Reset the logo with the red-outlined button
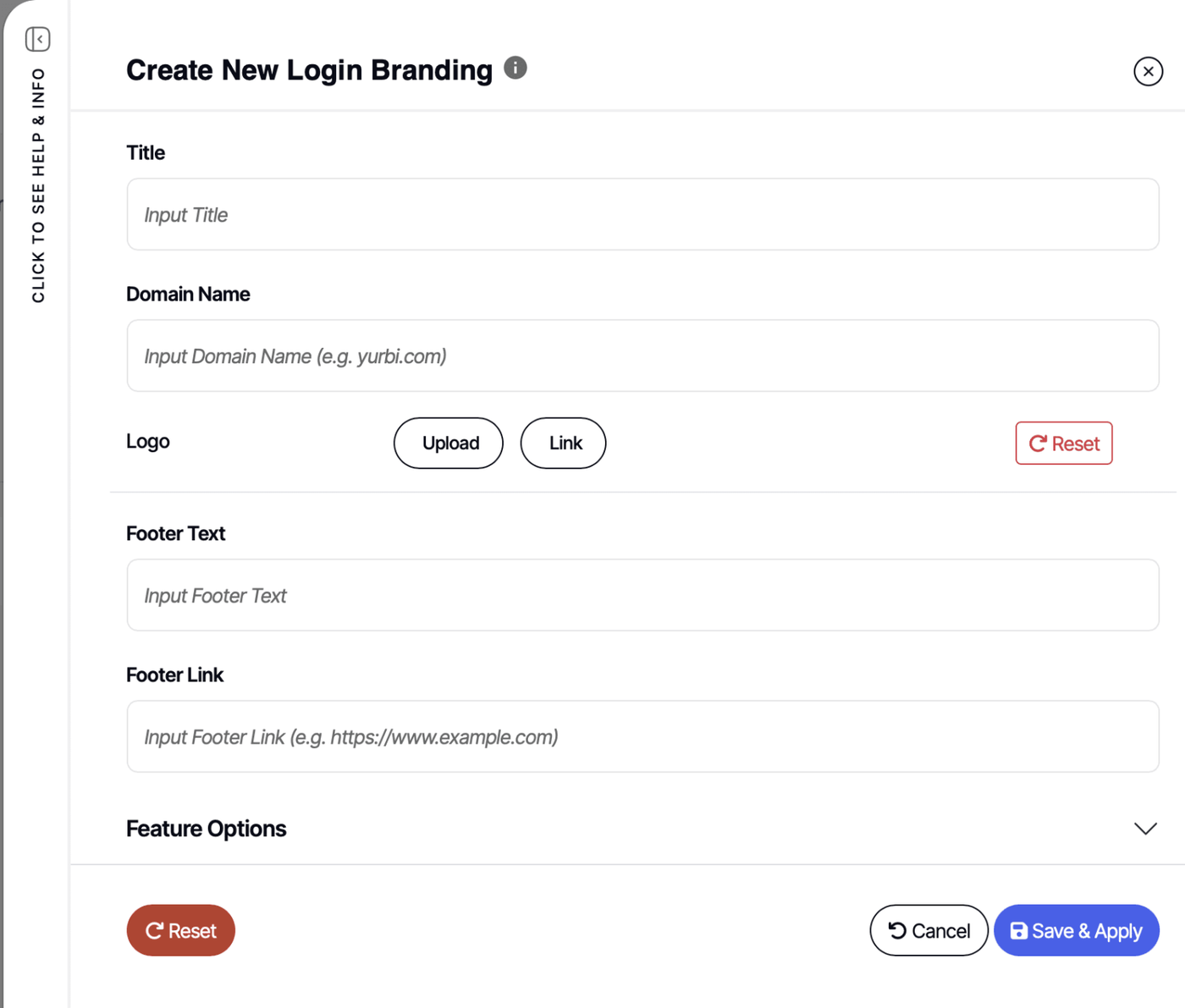The height and width of the screenshot is (1008, 1185). pyautogui.click(x=1064, y=443)
